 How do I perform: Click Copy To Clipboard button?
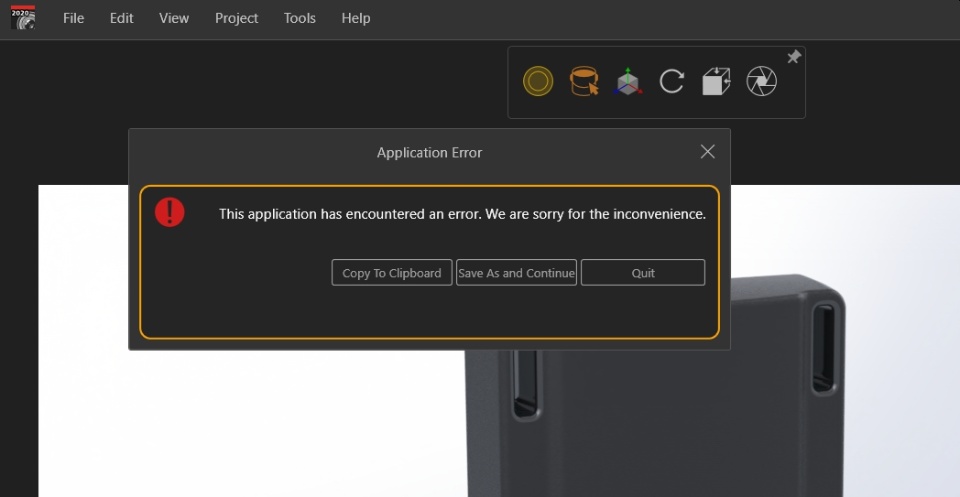tap(392, 272)
